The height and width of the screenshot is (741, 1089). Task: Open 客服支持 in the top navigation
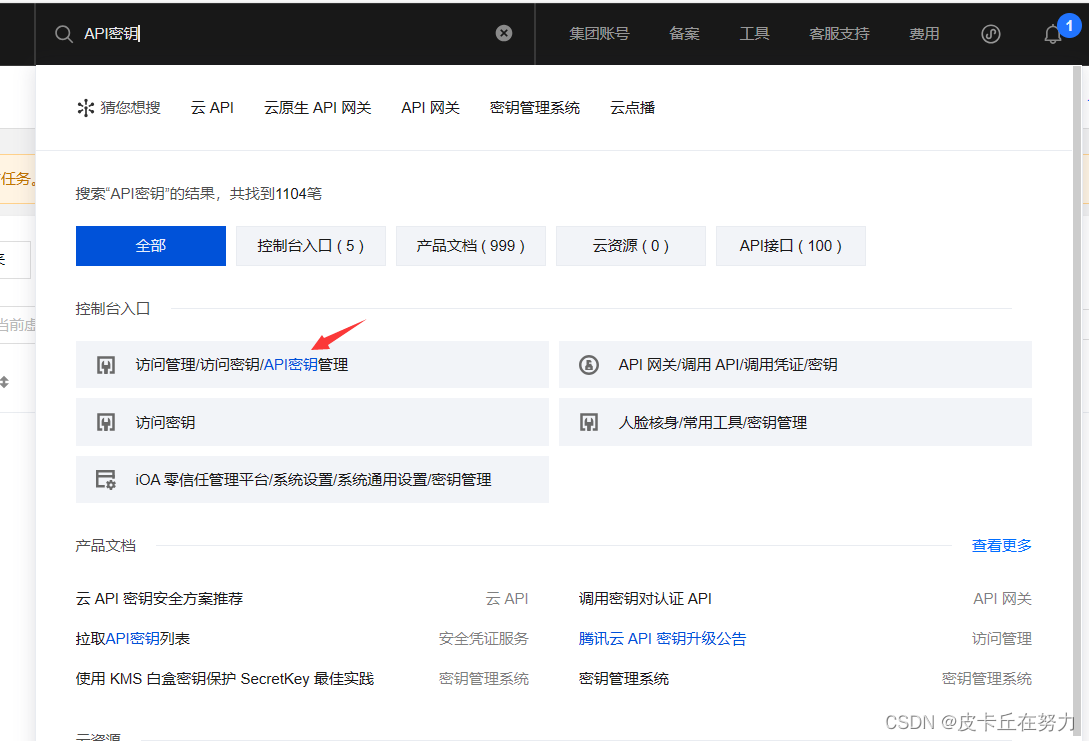(839, 33)
